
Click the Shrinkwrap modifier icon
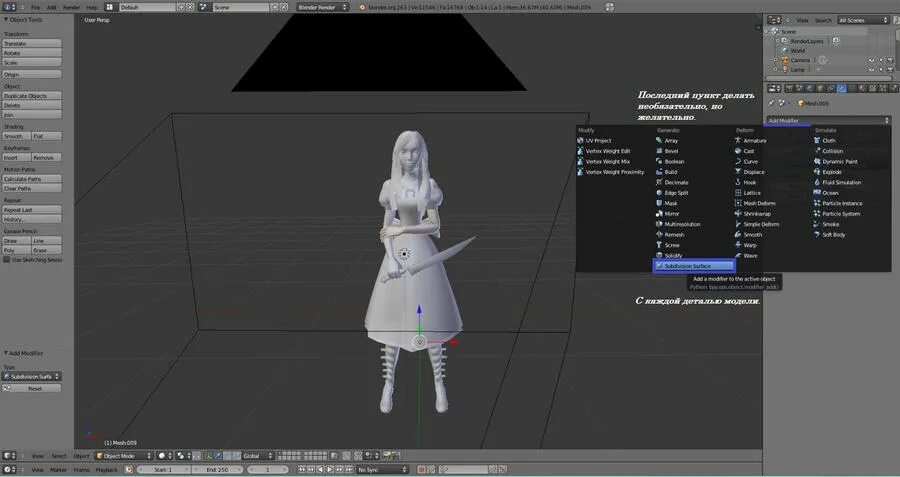coord(738,214)
